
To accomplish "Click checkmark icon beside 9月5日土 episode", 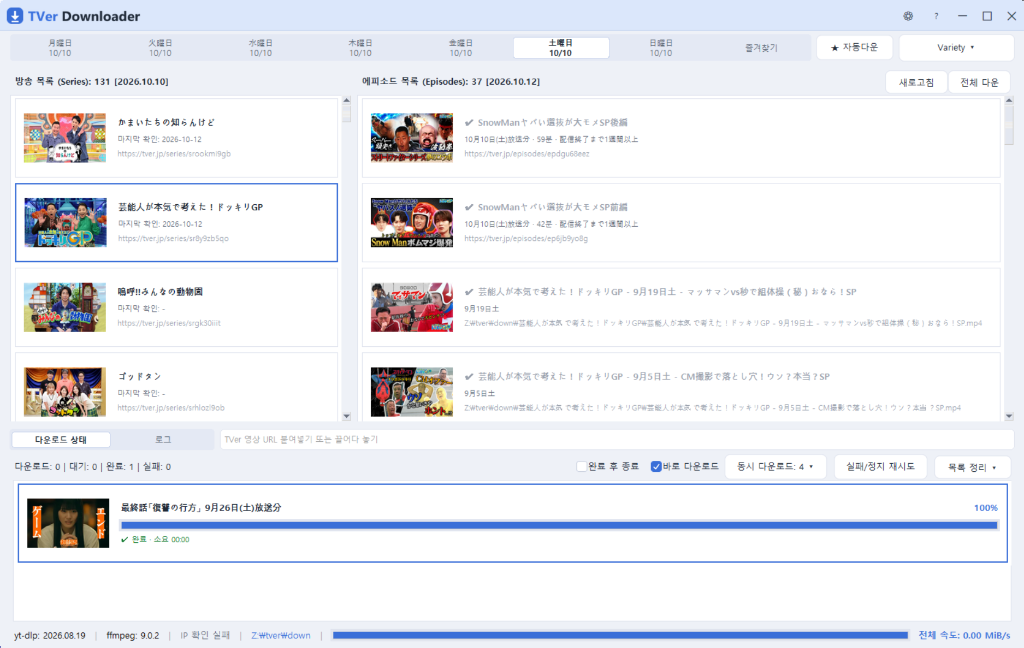I will (469, 377).
